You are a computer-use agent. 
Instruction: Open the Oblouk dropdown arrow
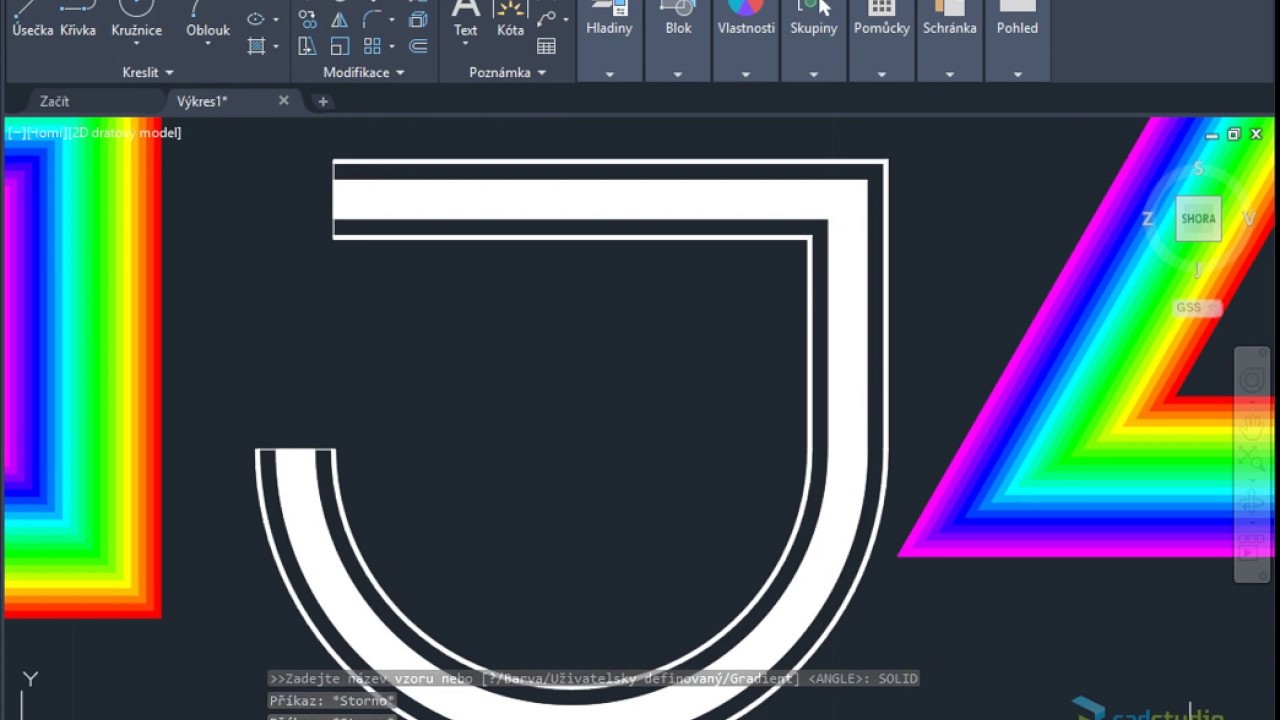[208, 44]
